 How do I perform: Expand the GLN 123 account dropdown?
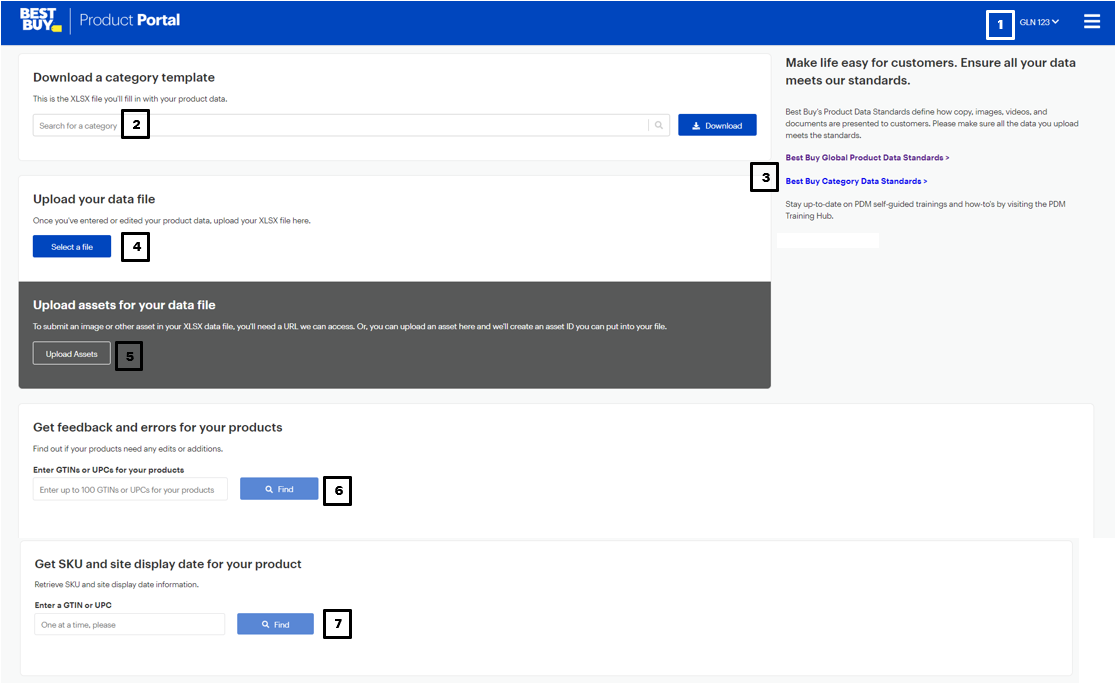coord(1039,22)
